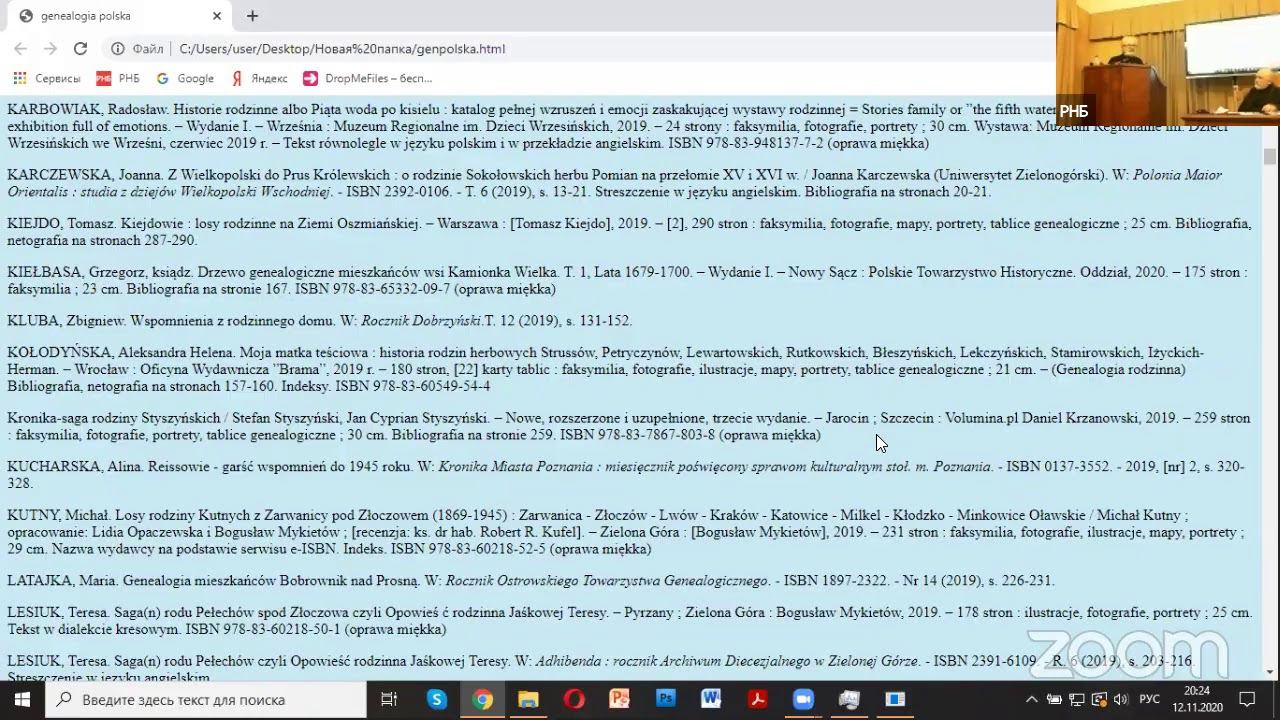
Task: Click the KOŁODYŃSKA, Aleksandra Helena entry
Action: click(605, 369)
